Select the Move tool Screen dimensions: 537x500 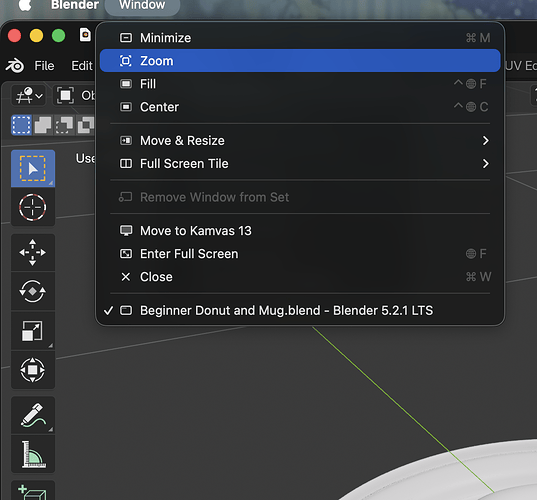tap(33, 252)
